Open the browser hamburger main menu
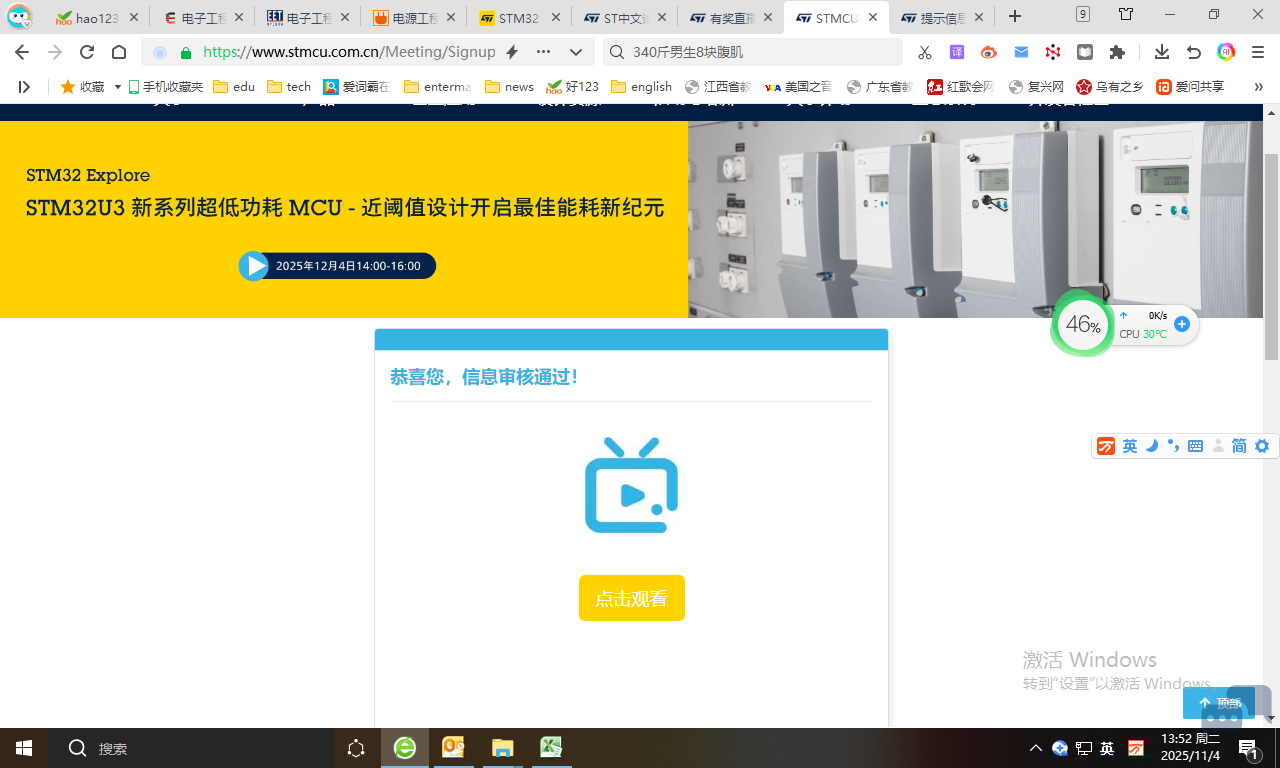Viewport: 1280px width, 768px height. click(x=1258, y=52)
